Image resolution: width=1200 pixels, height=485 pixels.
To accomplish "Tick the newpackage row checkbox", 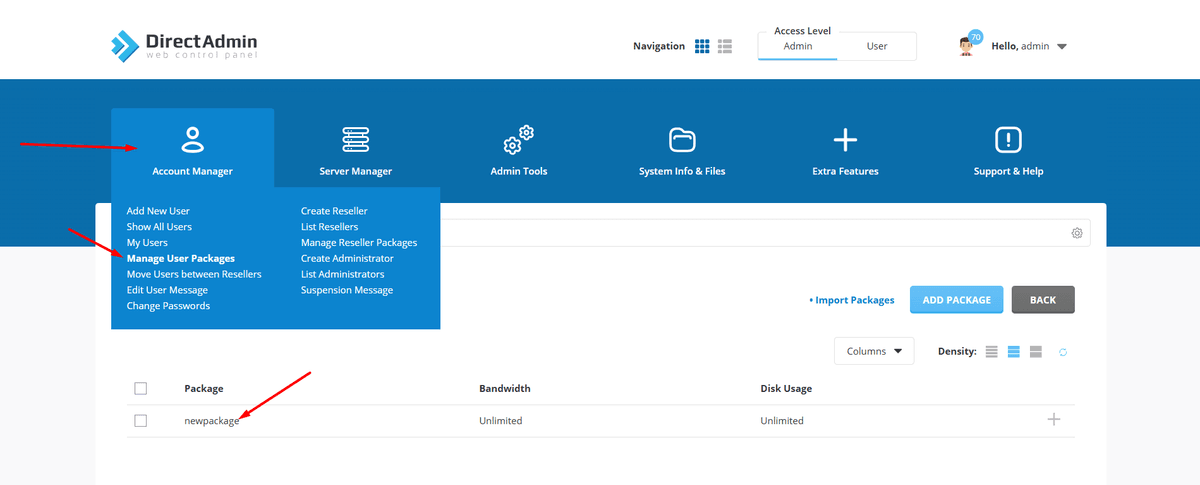I will pyautogui.click(x=141, y=421).
